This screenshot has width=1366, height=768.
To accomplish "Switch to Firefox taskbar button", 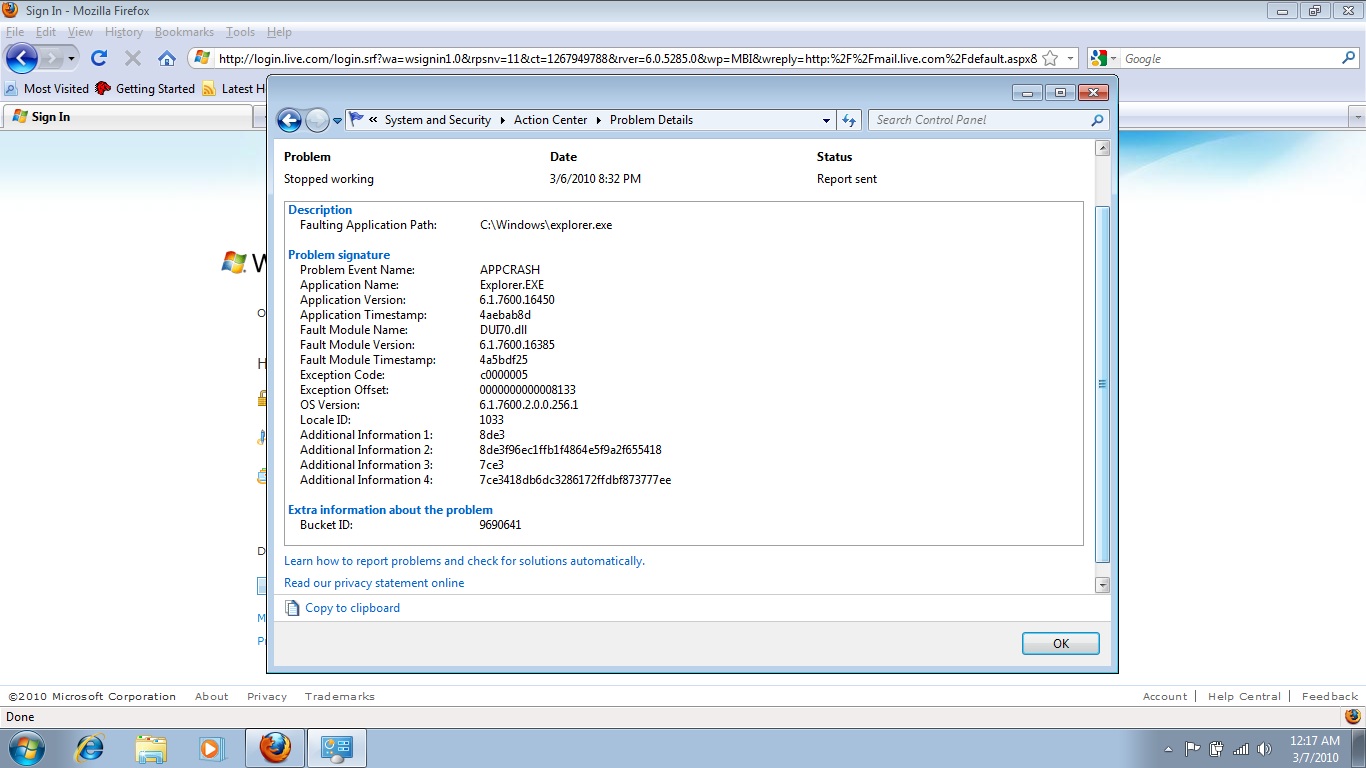I will point(275,748).
